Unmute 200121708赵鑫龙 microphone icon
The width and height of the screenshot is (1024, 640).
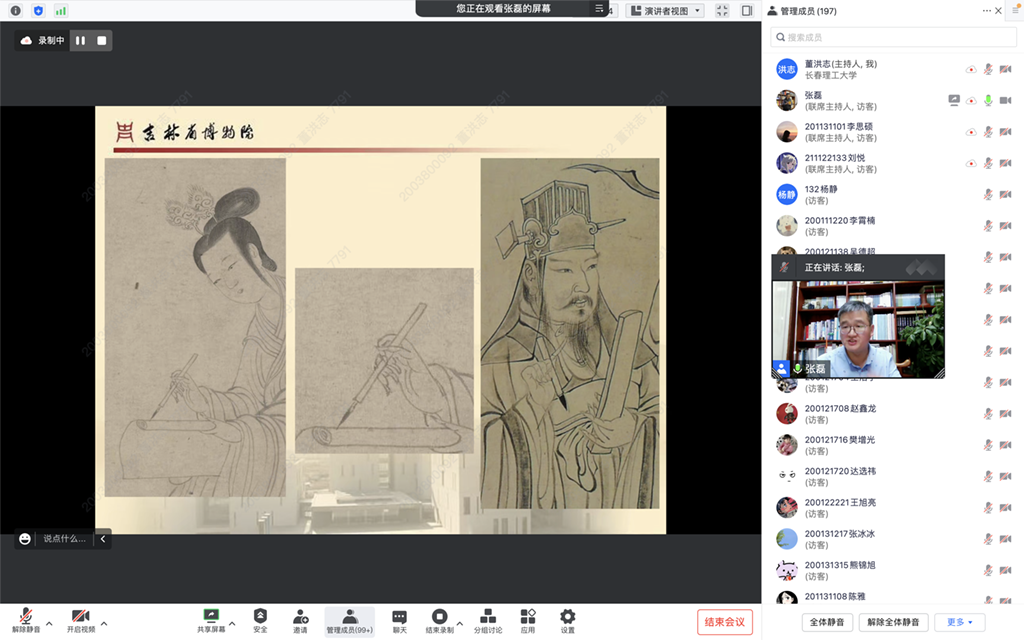[x=988, y=414]
